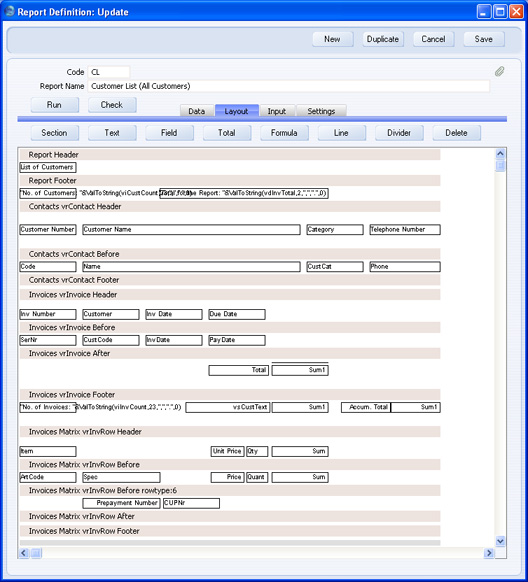
Task: Click the vertical scrollbar down arrow
Action: 500,541
